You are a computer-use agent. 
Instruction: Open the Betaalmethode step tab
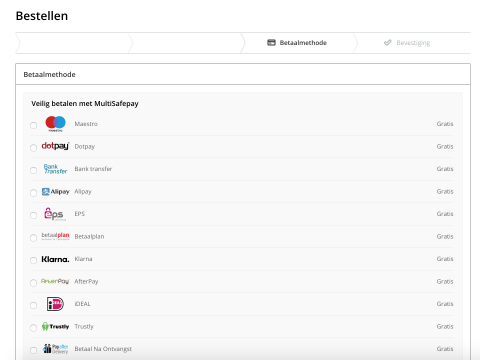point(297,43)
